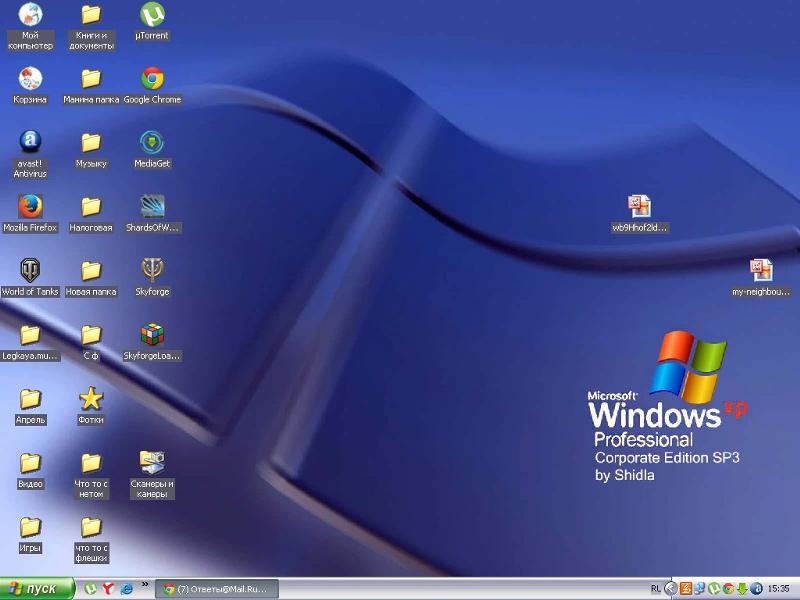
Task: Select the µTorrent desktop shortcut
Action: 152,21
